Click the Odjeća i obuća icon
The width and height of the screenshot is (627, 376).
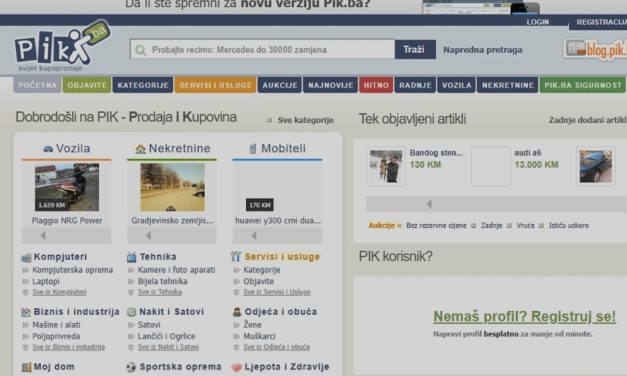click(x=237, y=312)
